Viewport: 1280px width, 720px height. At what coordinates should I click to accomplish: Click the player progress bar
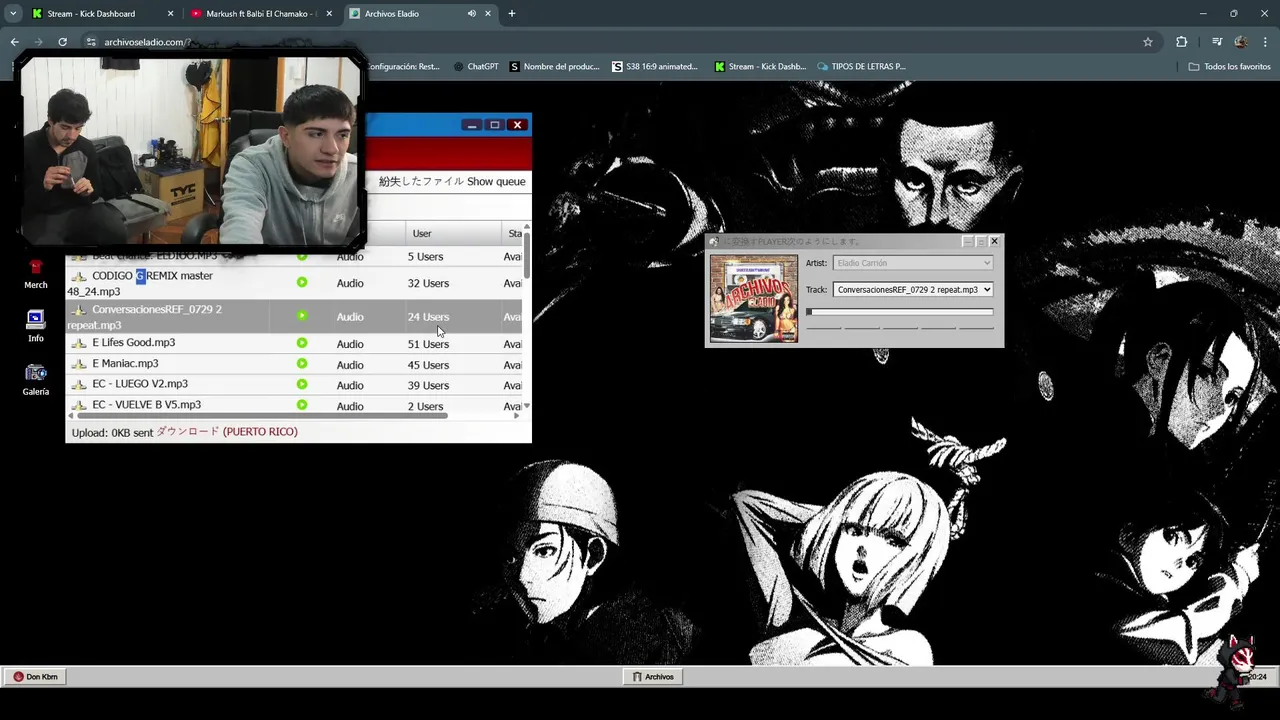pyautogui.click(x=900, y=312)
